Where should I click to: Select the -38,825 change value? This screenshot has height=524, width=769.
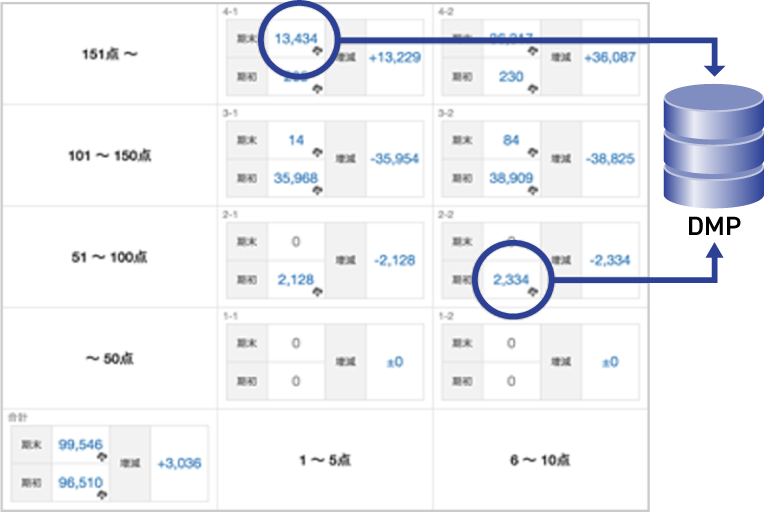(610, 159)
